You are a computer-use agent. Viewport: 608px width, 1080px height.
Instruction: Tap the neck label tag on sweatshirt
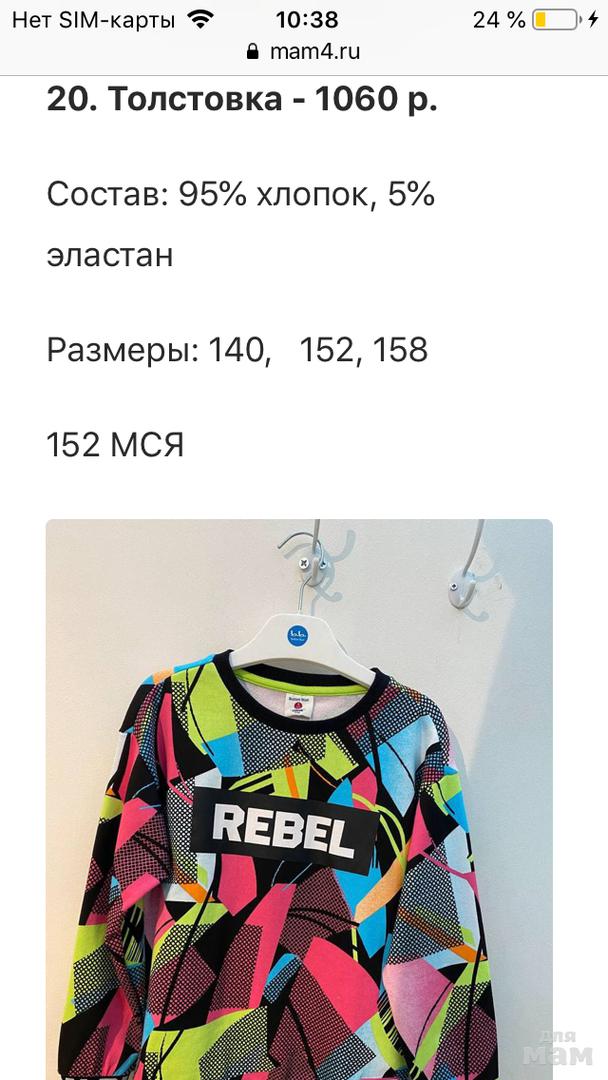click(x=299, y=707)
